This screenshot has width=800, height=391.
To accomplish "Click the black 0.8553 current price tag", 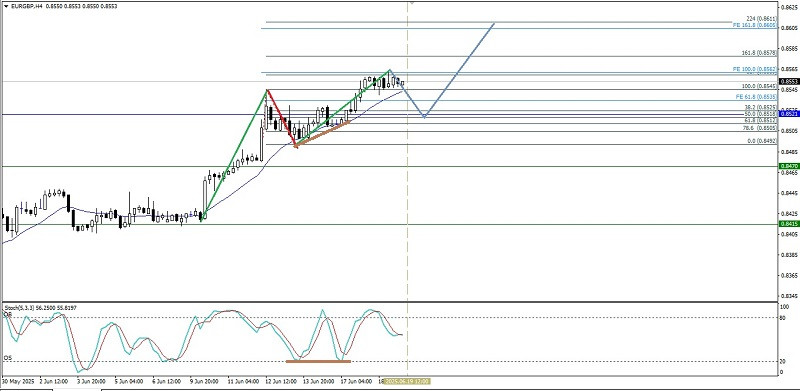I will click(788, 81).
